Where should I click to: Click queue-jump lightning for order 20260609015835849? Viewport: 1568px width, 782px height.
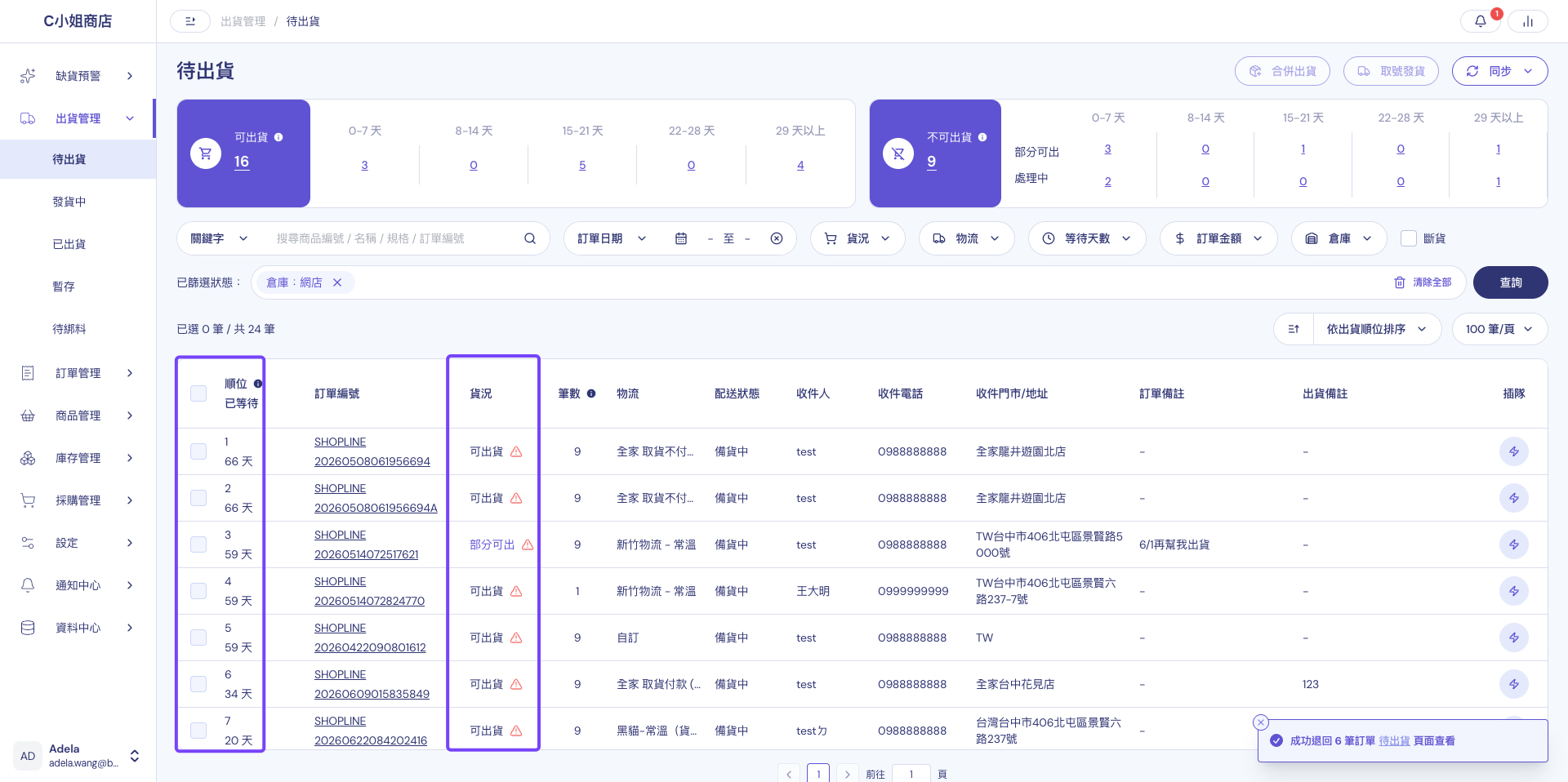(1514, 684)
